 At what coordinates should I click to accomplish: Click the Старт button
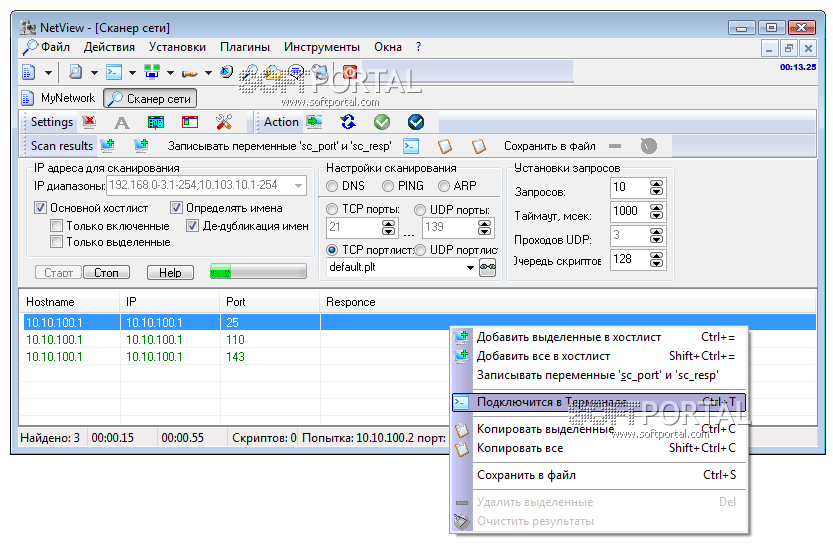58,272
